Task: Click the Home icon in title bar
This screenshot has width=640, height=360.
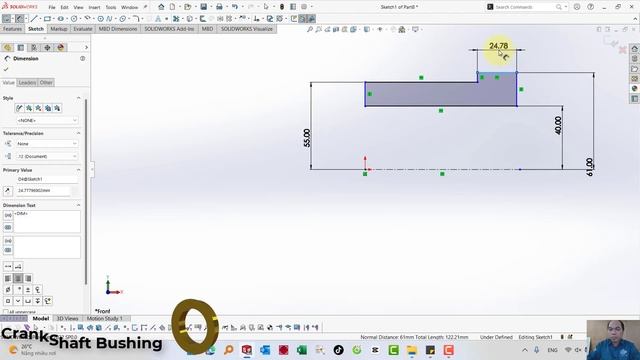Action: tap(161, 7)
